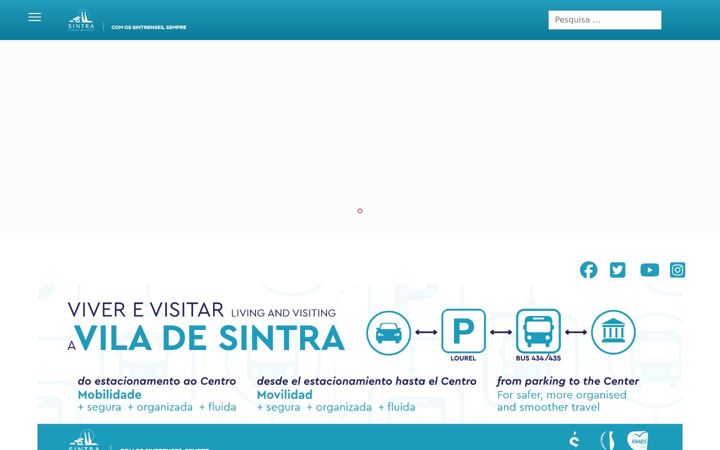Open the Twitter social page
Screen dimensions: 720x450
tap(618, 270)
